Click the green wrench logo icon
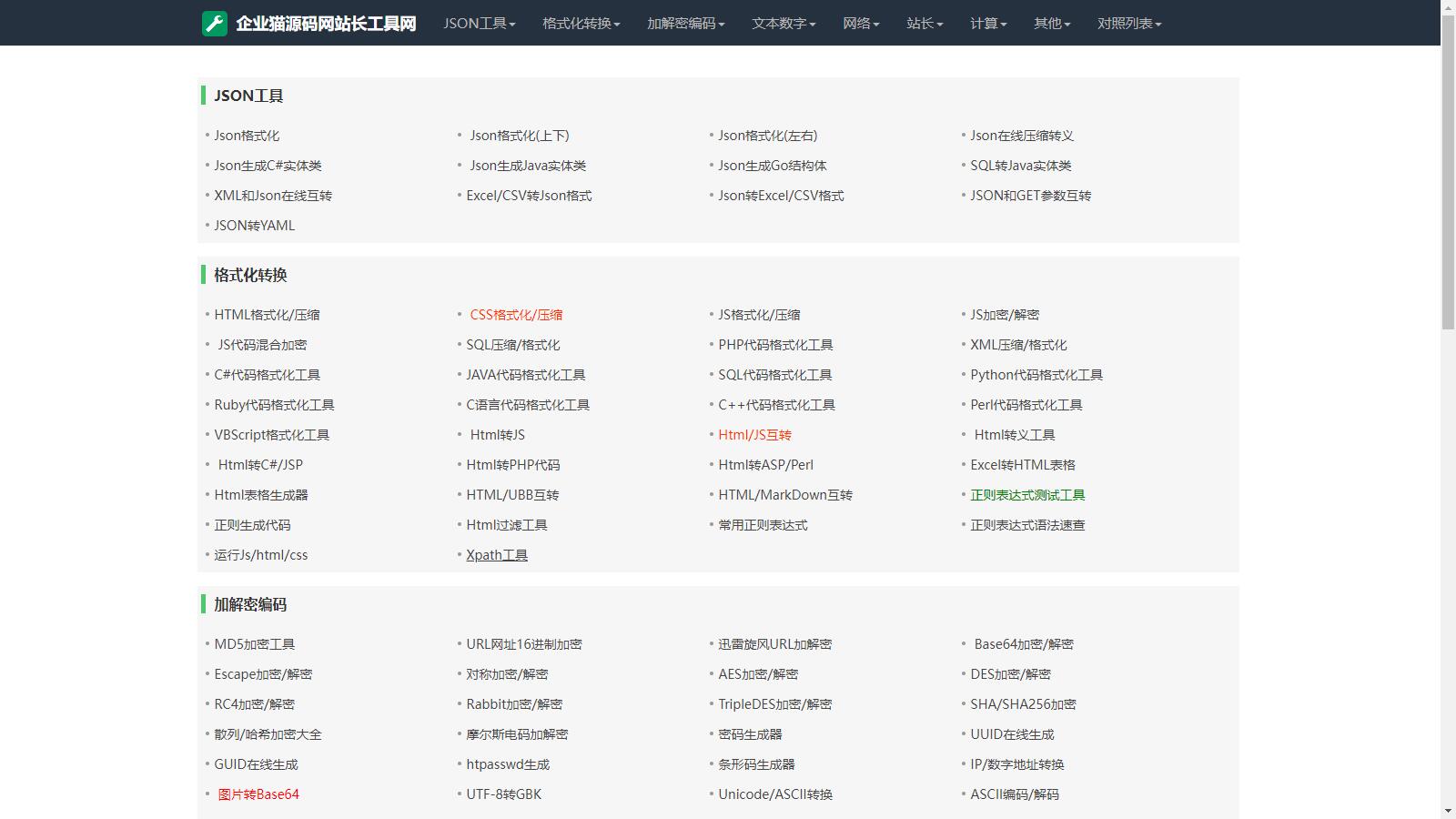The width and height of the screenshot is (1456, 819). click(x=215, y=24)
